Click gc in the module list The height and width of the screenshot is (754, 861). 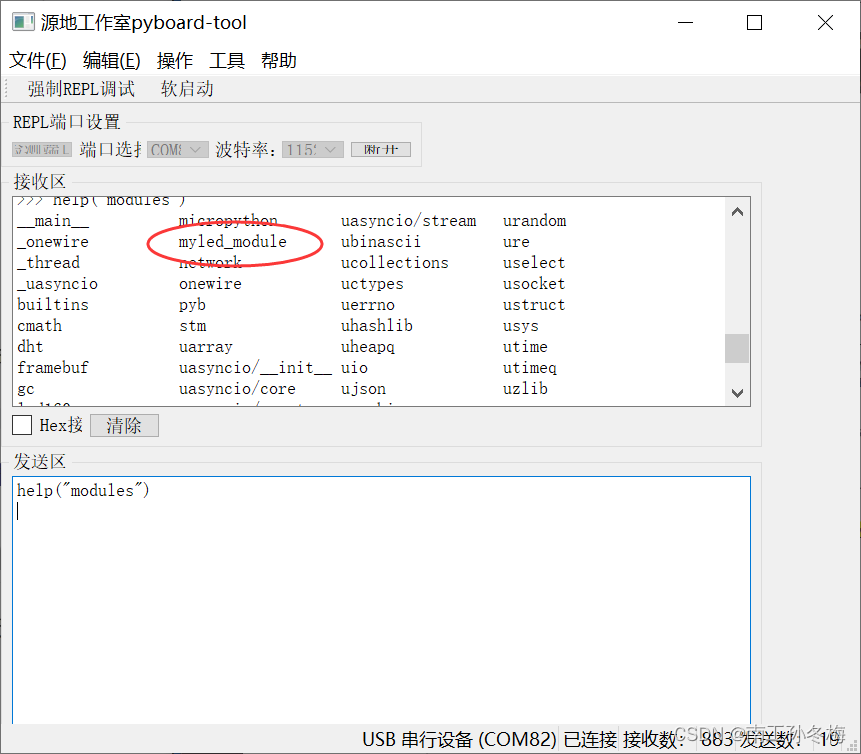click(26, 389)
